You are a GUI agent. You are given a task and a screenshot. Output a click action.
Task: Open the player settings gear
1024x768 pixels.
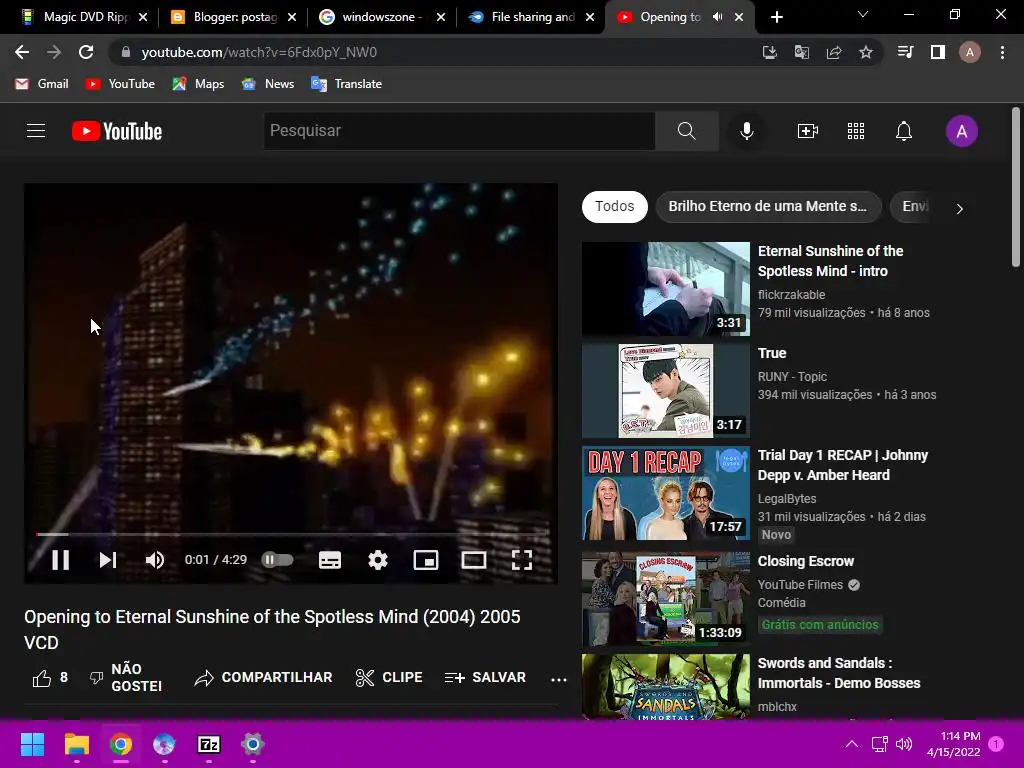tap(378, 560)
